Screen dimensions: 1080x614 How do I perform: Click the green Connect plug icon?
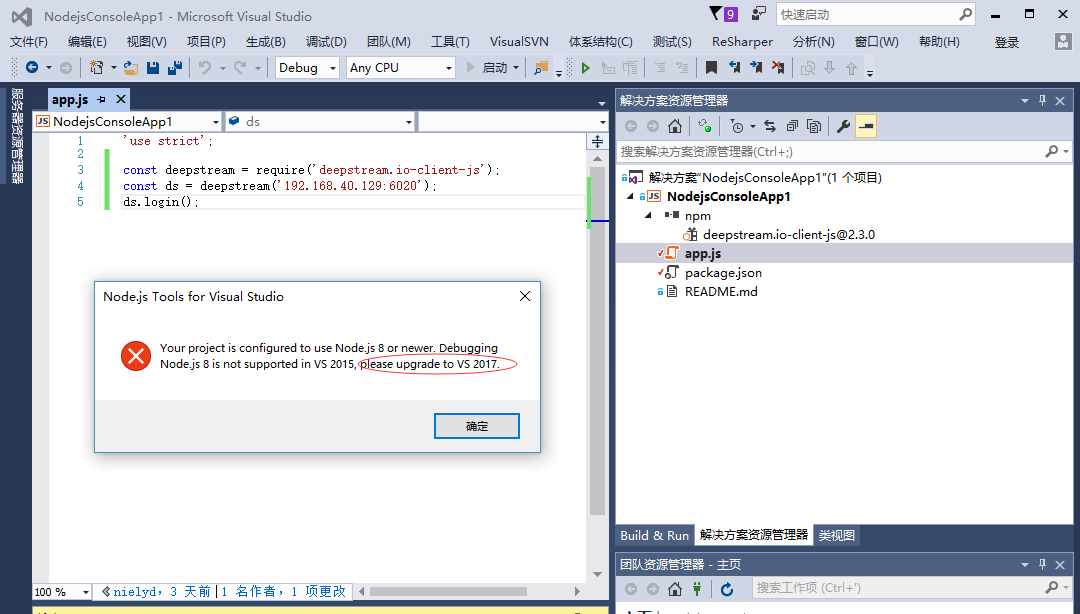click(x=697, y=589)
